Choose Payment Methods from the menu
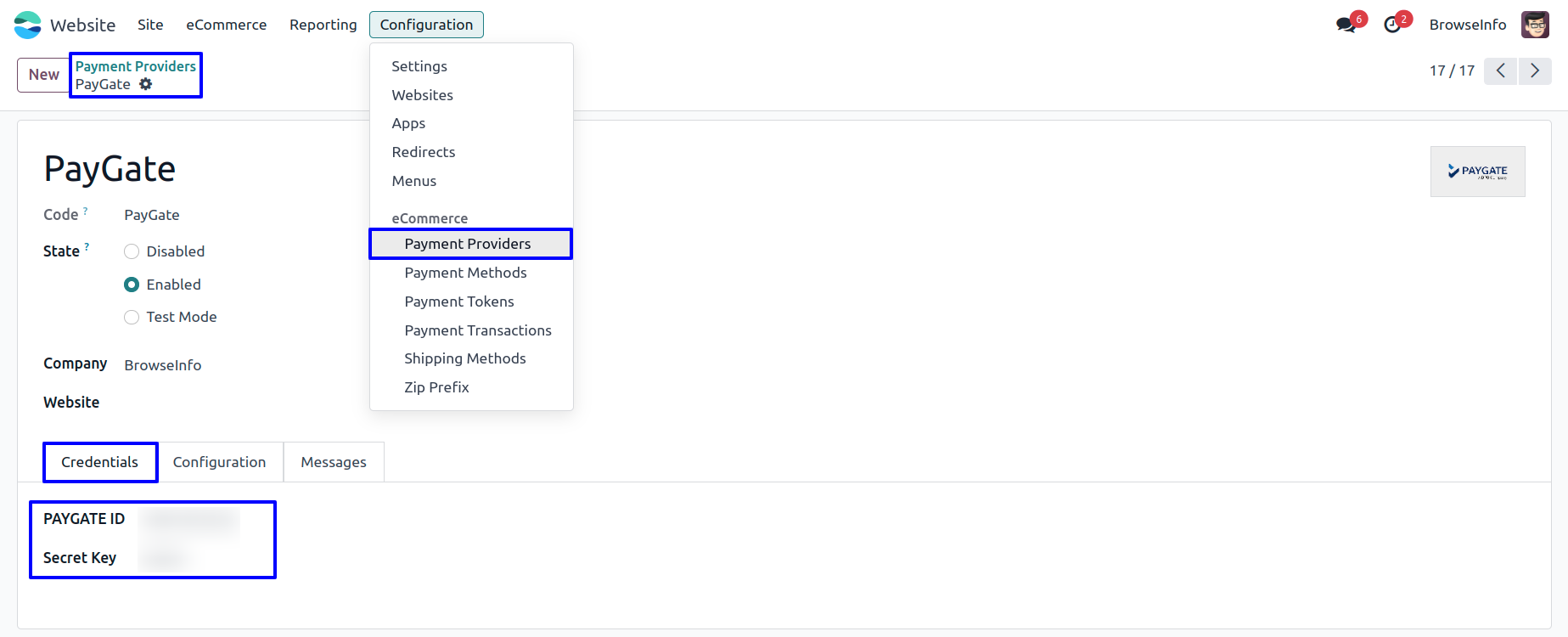 click(x=465, y=273)
